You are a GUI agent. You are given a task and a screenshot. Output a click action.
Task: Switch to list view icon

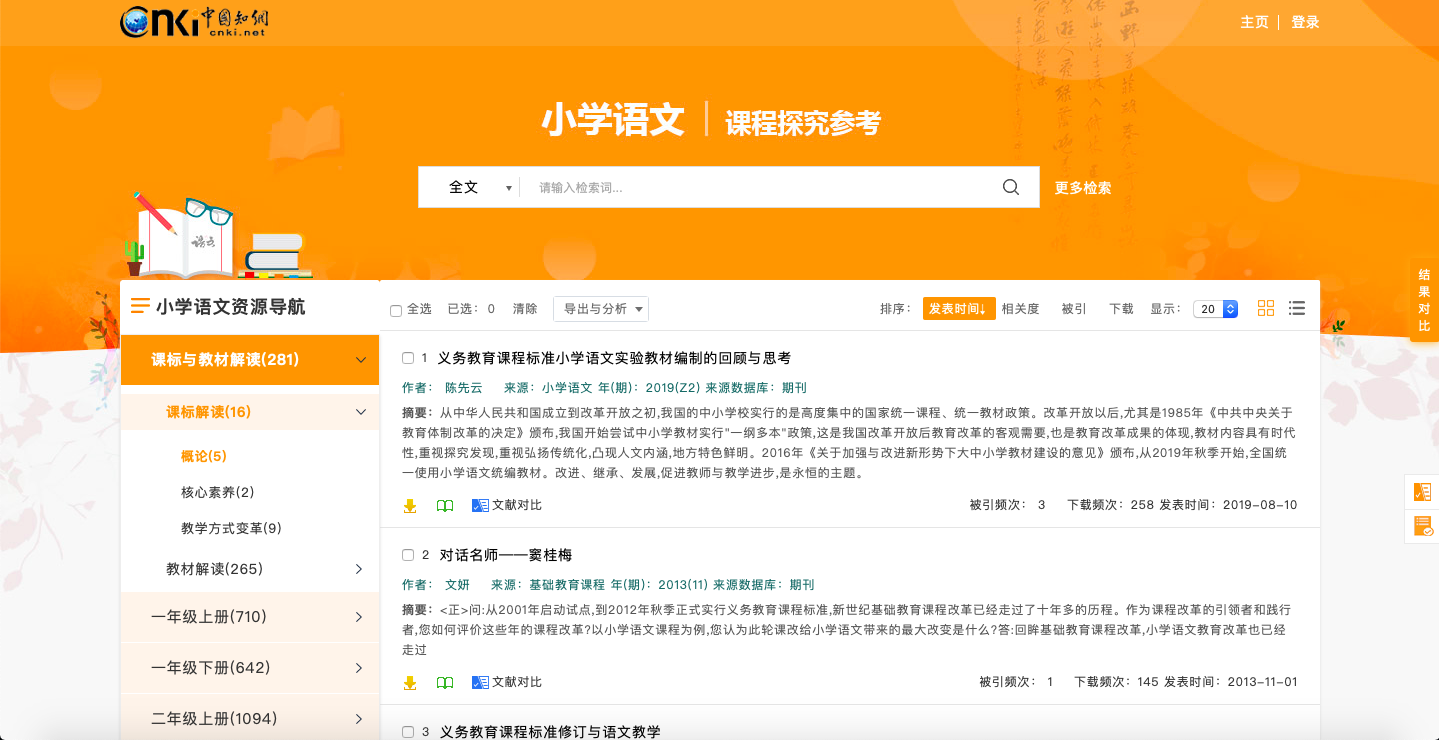[1297, 308]
